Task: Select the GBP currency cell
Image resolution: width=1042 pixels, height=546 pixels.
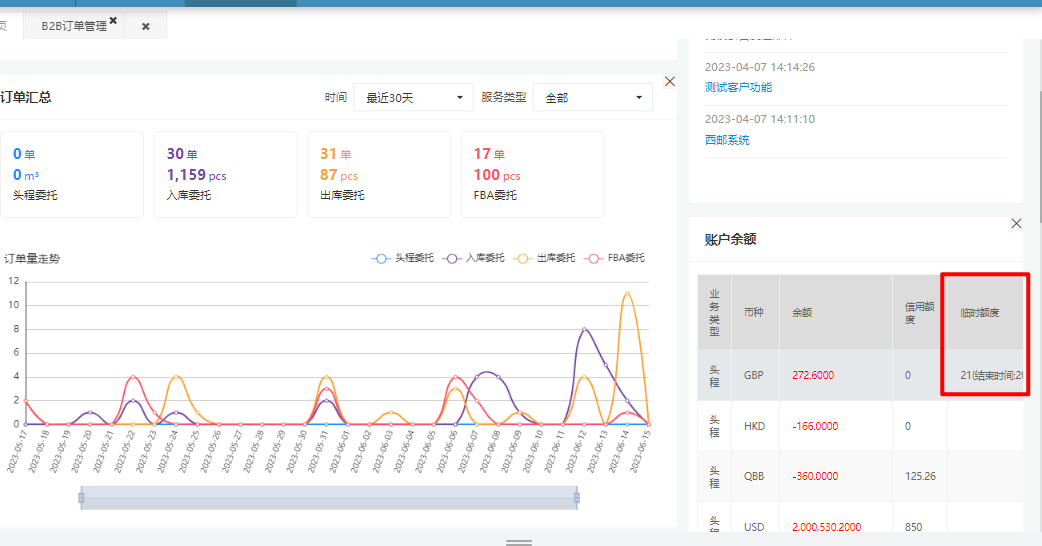Action: click(754, 375)
